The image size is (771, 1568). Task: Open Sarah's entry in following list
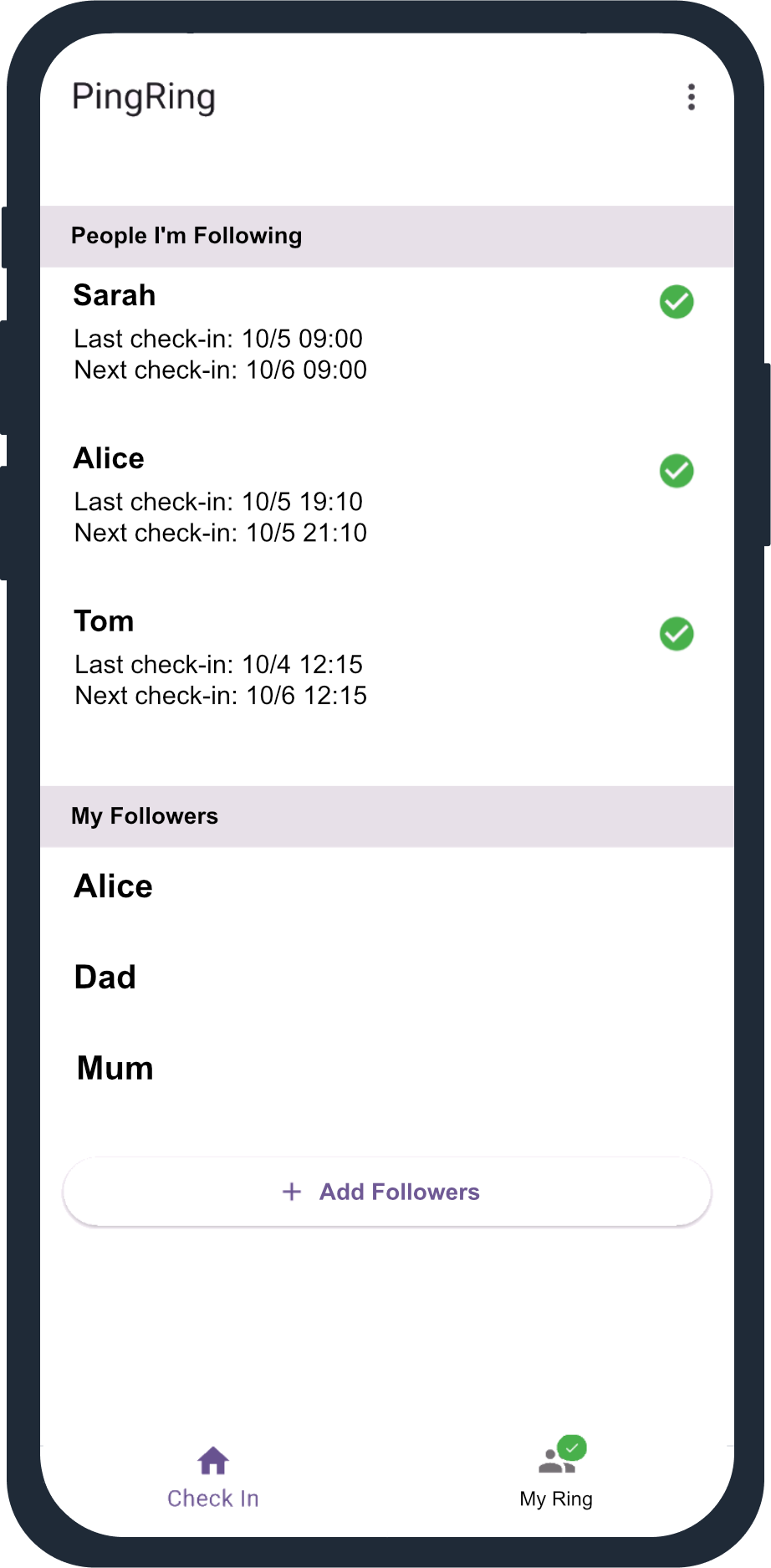115,296
